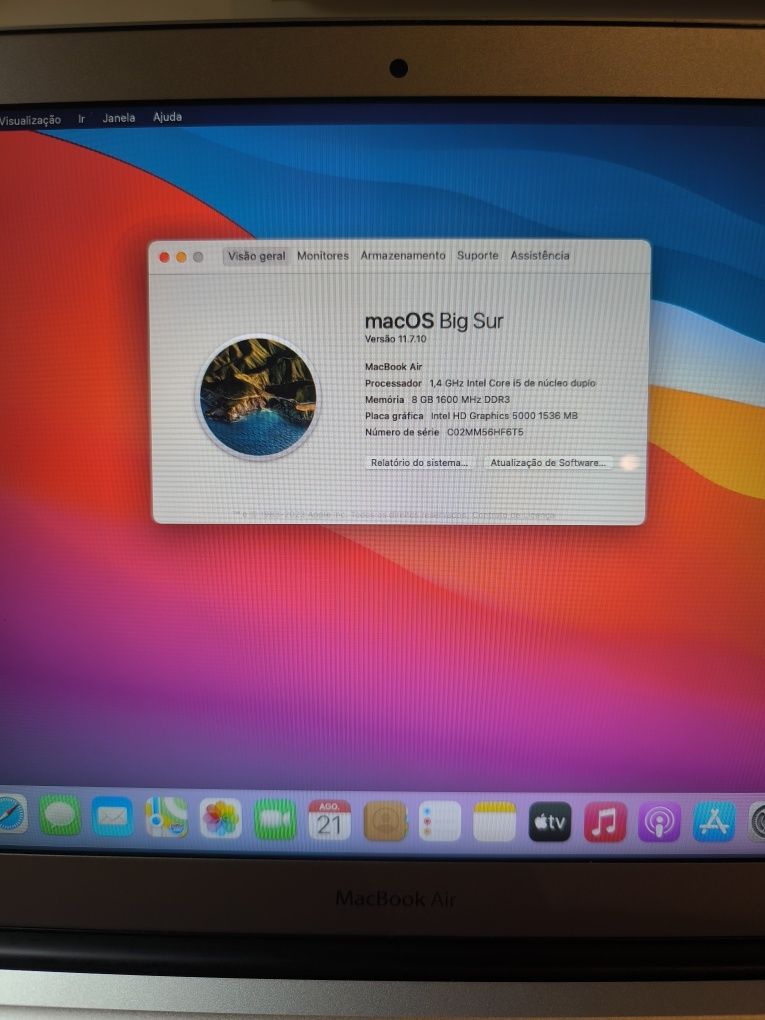Minimize the About This Mac window
This screenshot has height=1020, width=765.
(x=181, y=258)
